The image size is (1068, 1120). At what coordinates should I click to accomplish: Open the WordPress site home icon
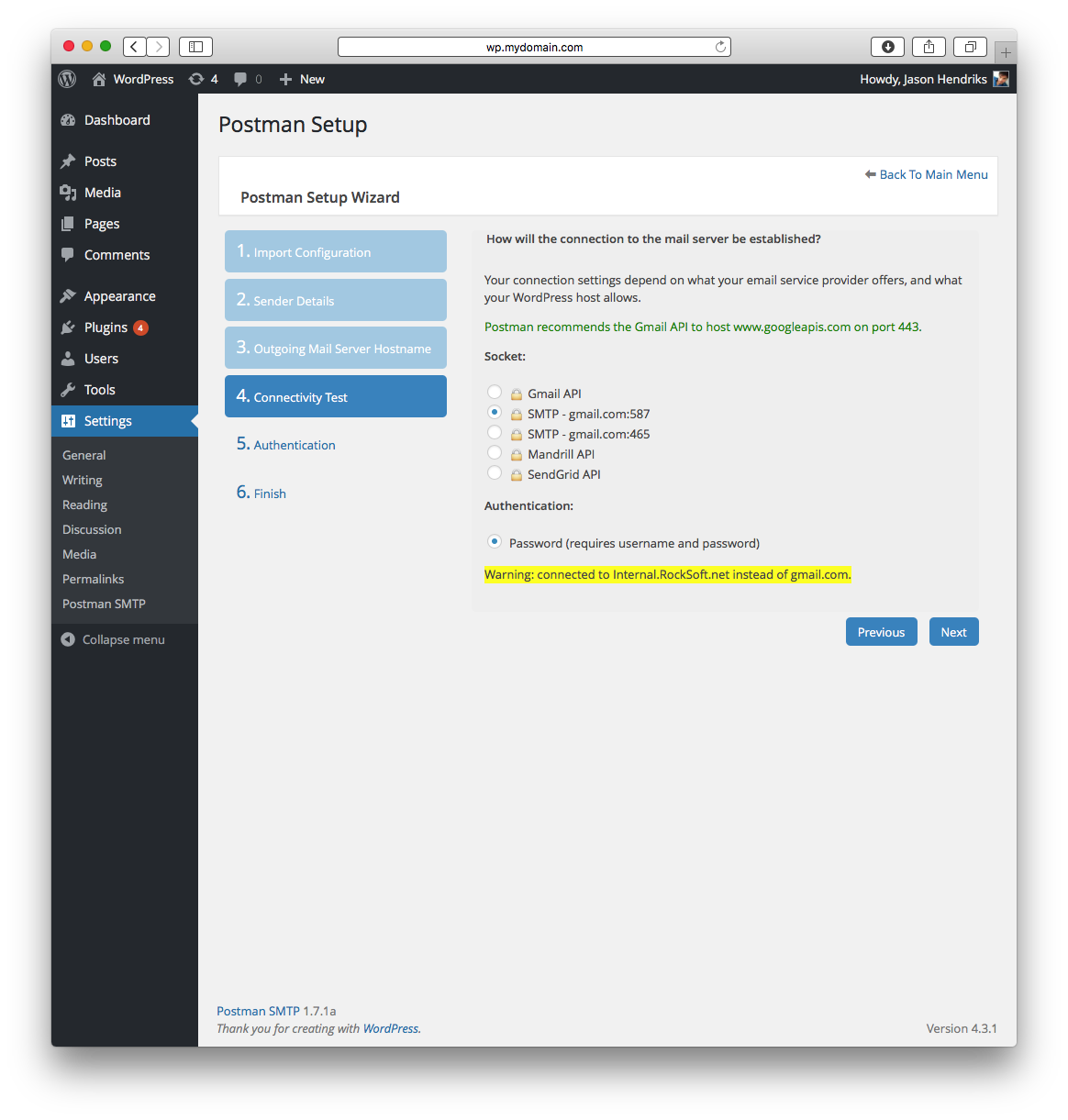(x=99, y=79)
